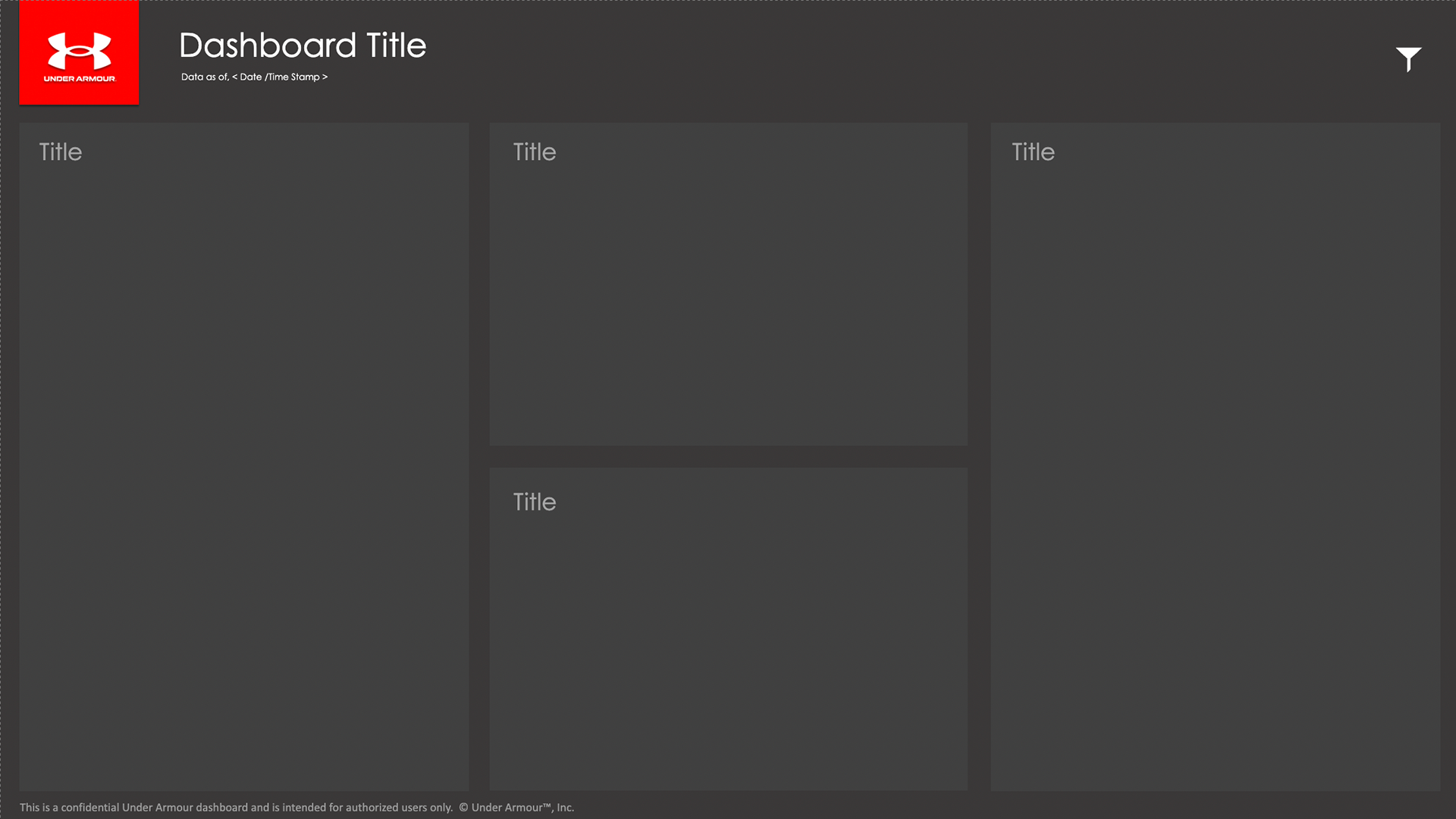This screenshot has width=1456, height=819.
Task: Click the footer confidentiality notice text
Action: (x=236, y=807)
